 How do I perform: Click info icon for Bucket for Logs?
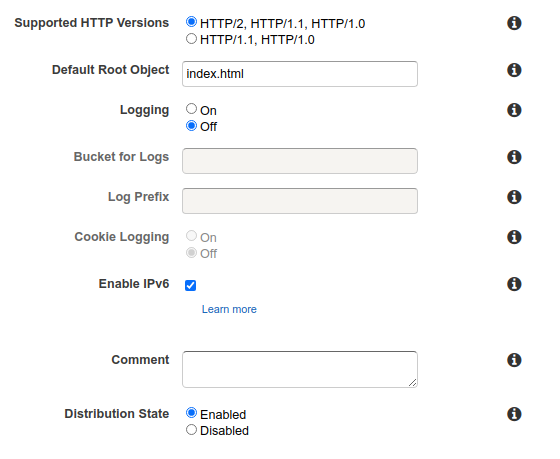click(x=514, y=157)
